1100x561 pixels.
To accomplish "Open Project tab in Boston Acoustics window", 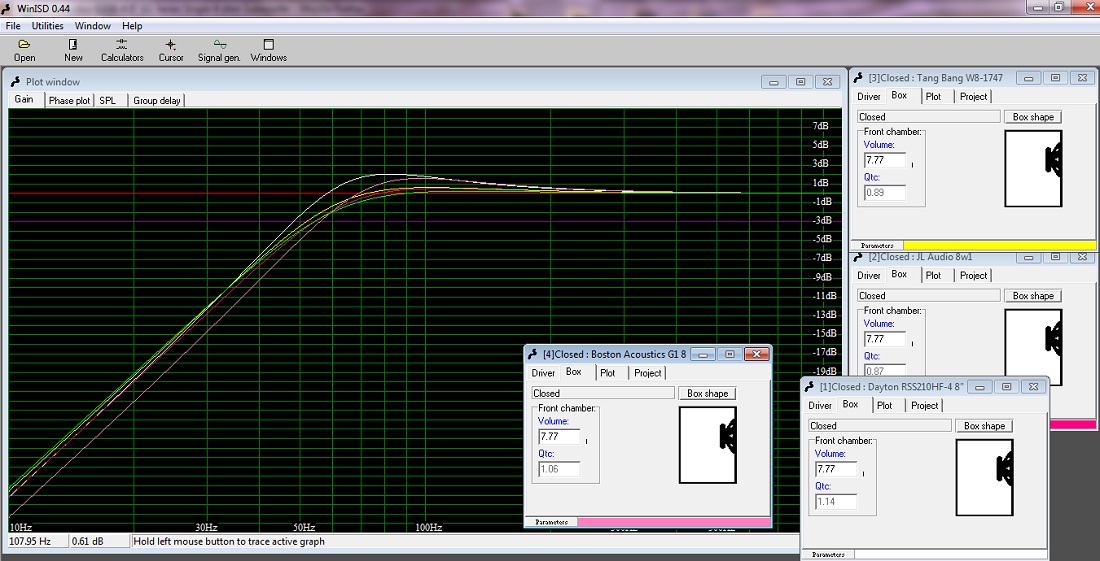I will (x=648, y=373).
